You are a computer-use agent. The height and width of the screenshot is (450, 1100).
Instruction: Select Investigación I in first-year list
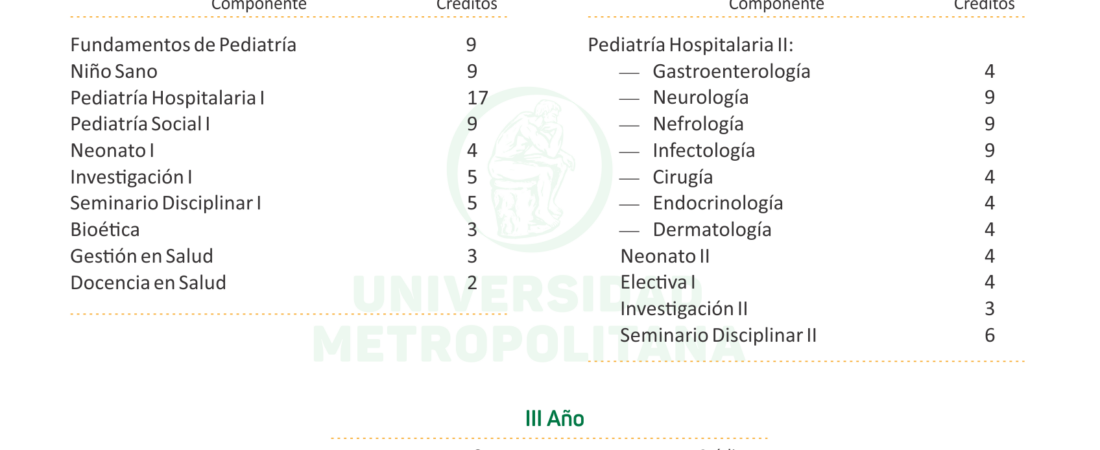pyautogui.click(x=131, y=177)
